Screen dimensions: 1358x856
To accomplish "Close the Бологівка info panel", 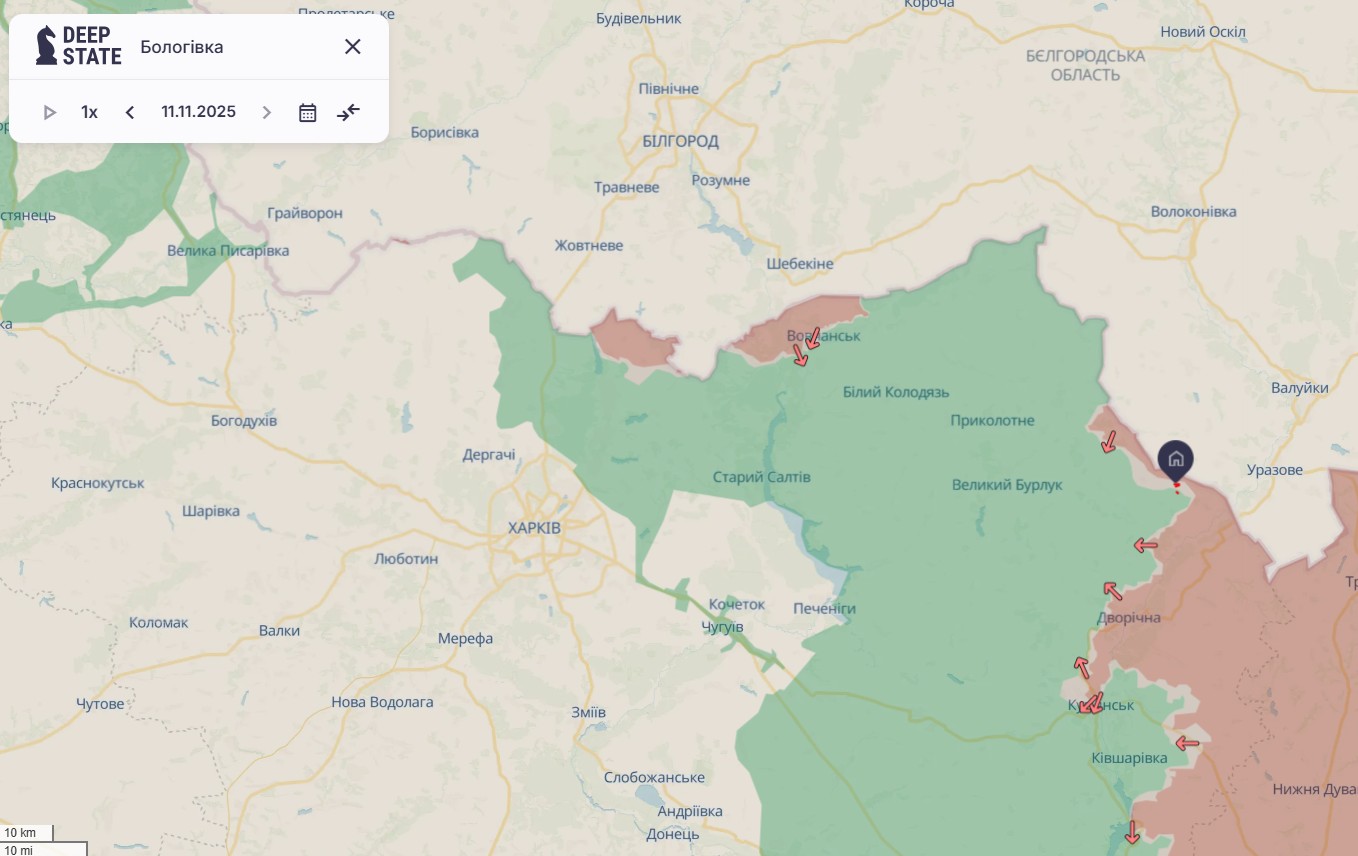I will click(352, 47).
